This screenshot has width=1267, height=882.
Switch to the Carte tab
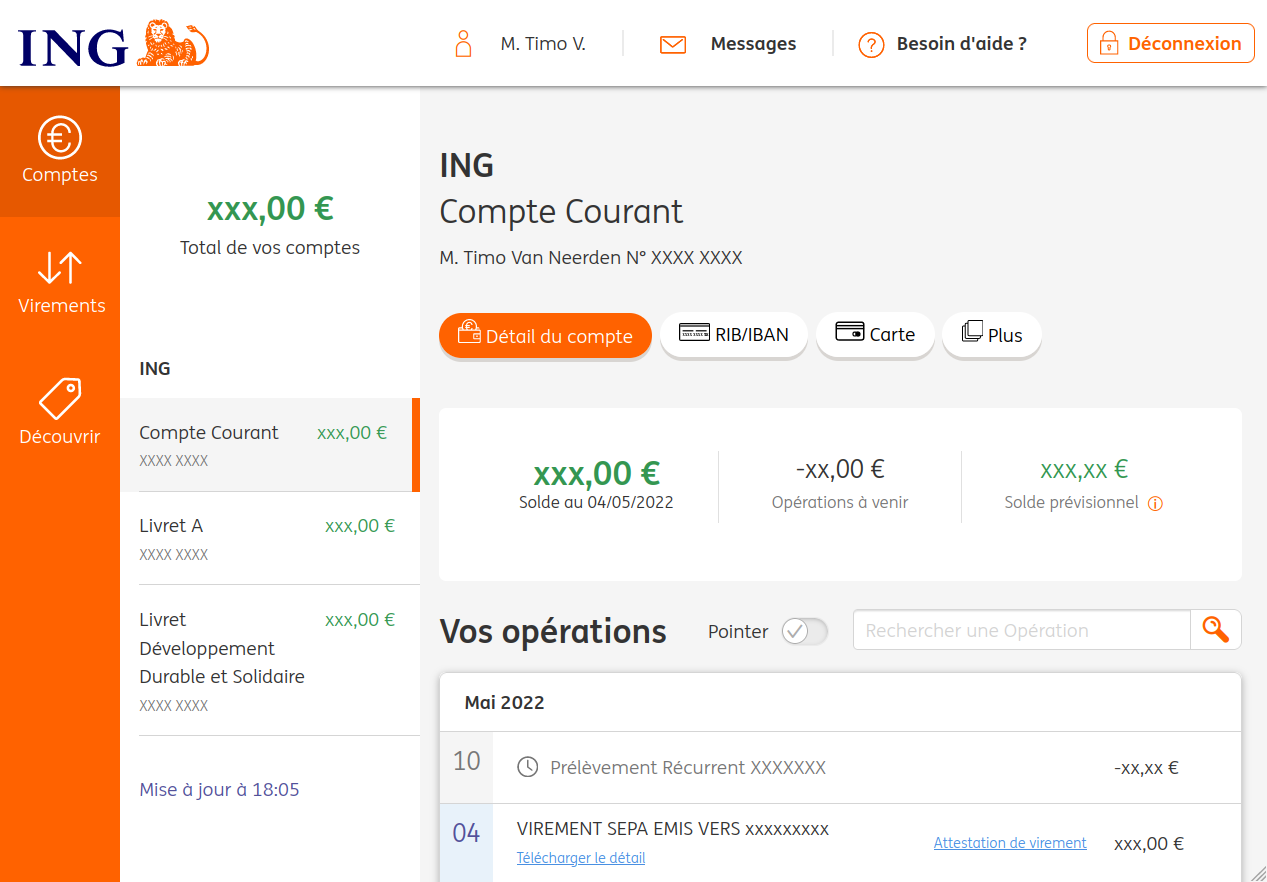(x=875, y=335)
